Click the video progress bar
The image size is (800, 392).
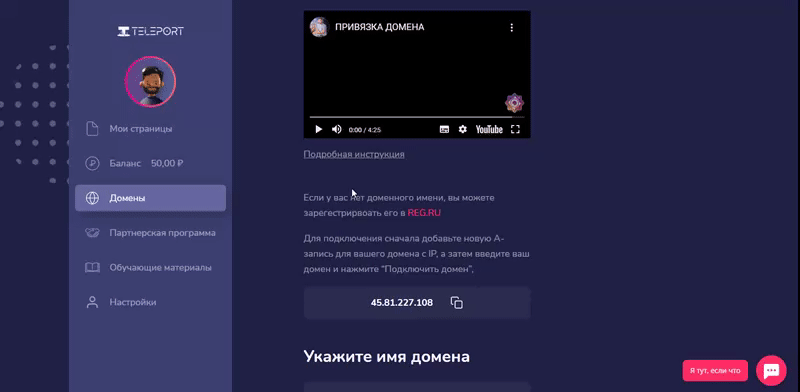click(417, 117)
